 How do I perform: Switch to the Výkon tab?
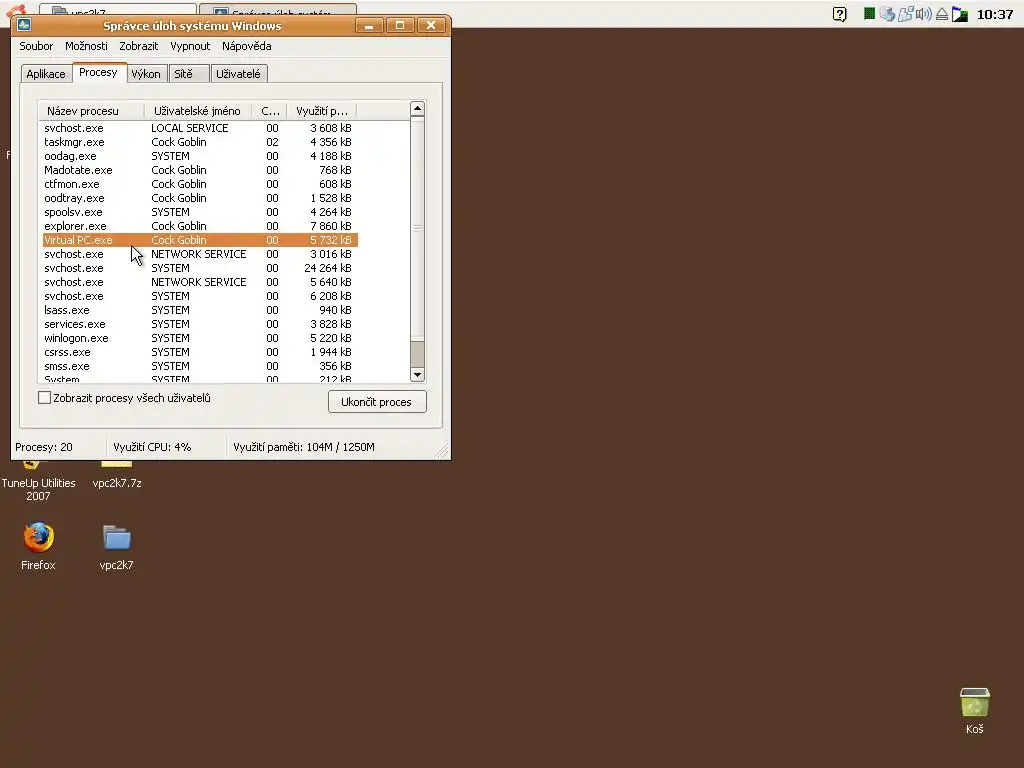coord(146,74)
